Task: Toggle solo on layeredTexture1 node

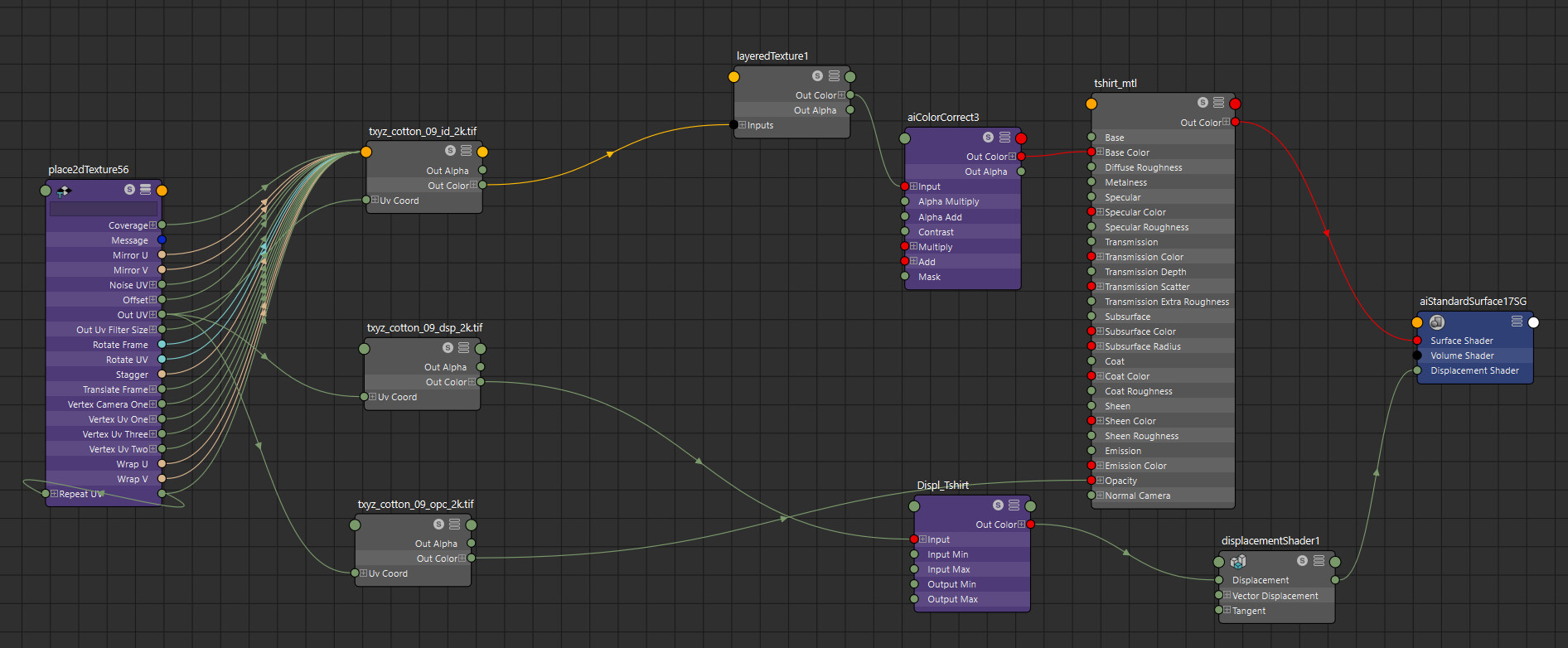Action: (817, 75)
